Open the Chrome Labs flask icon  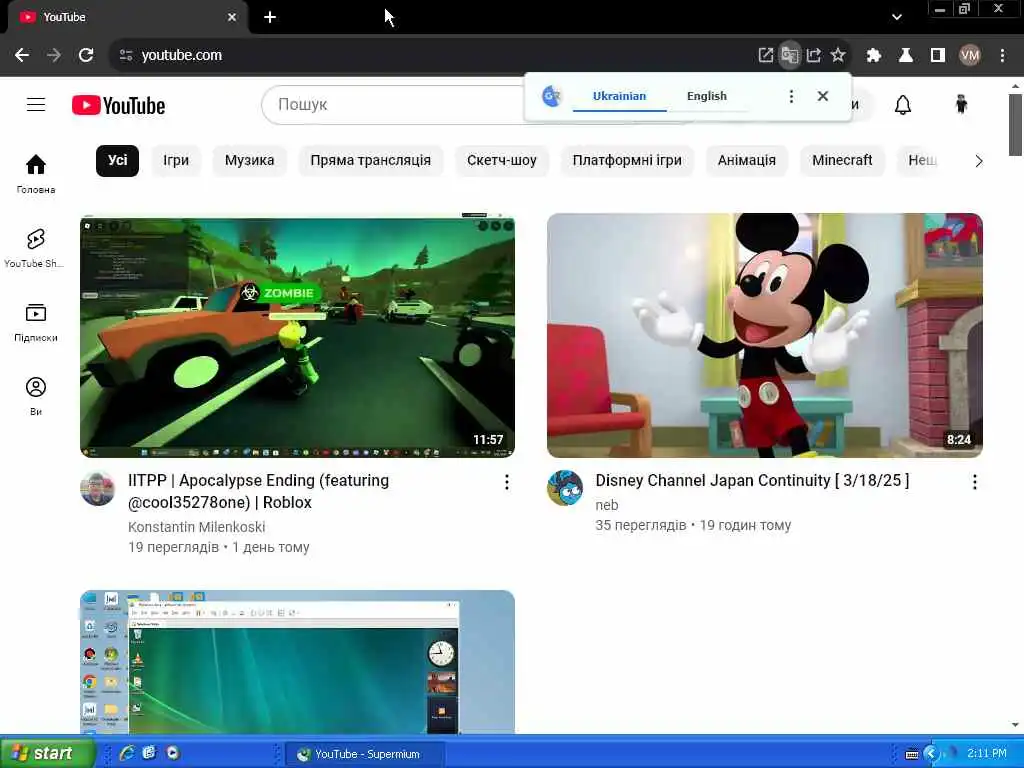point(906,56)
